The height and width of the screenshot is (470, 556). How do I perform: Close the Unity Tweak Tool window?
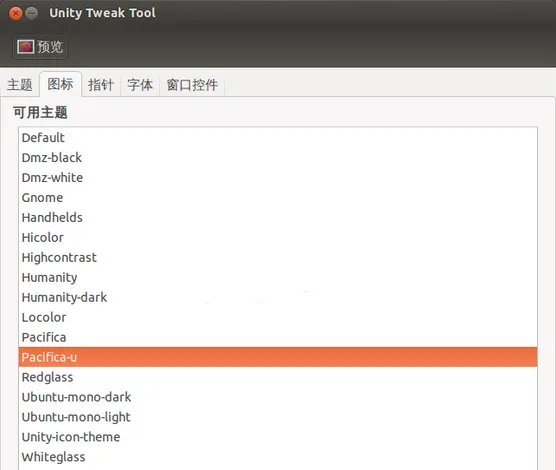click(x=16, y=13)
